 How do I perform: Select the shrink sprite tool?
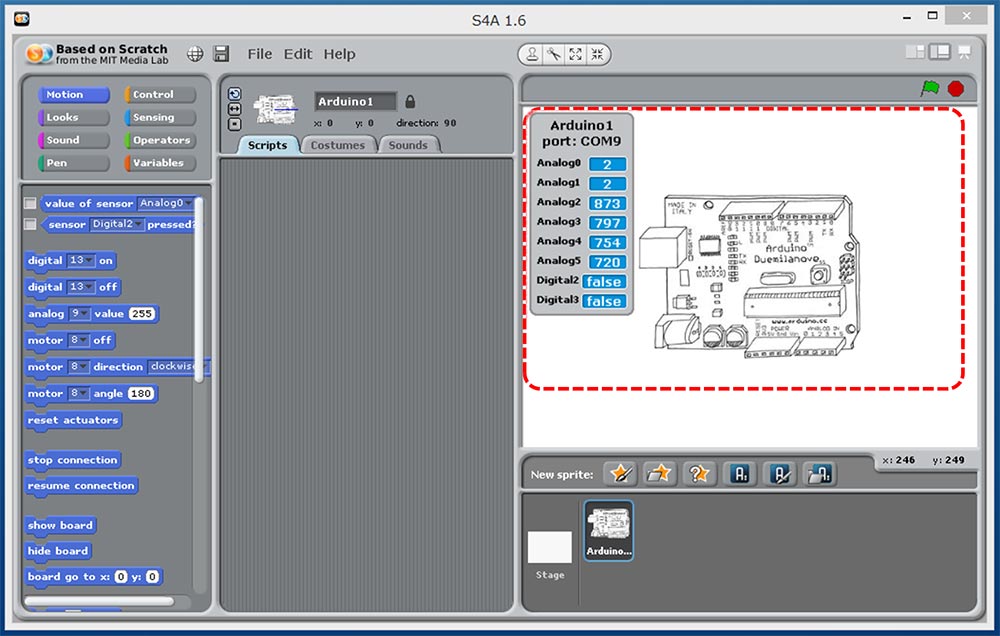pos(597,54)
